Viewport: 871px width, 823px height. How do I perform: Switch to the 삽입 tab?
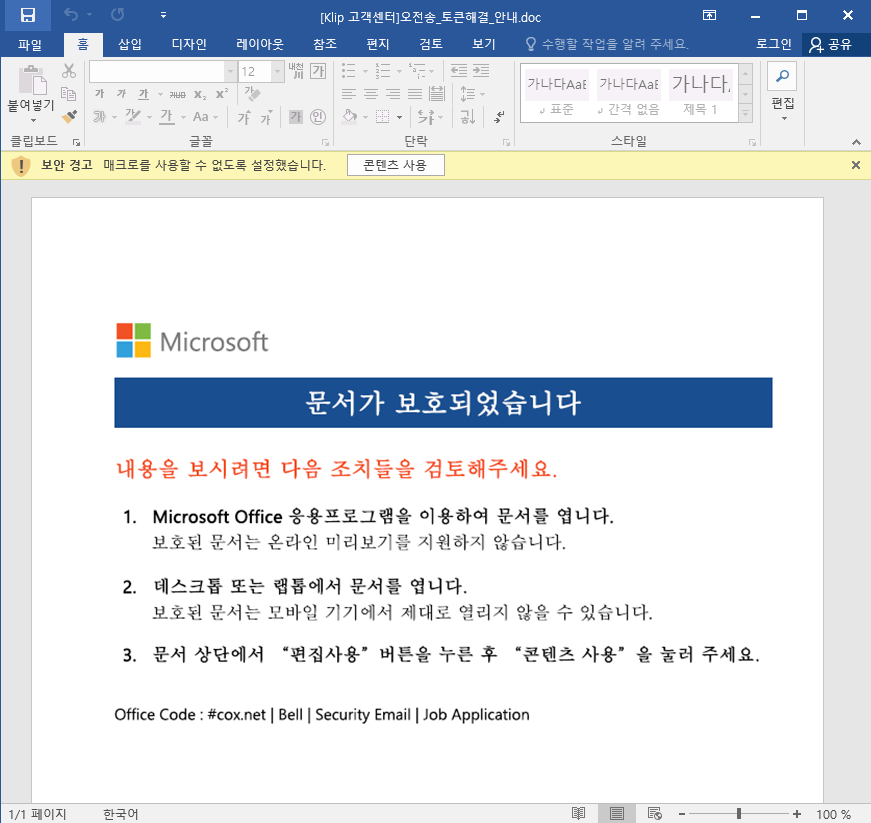130,44
